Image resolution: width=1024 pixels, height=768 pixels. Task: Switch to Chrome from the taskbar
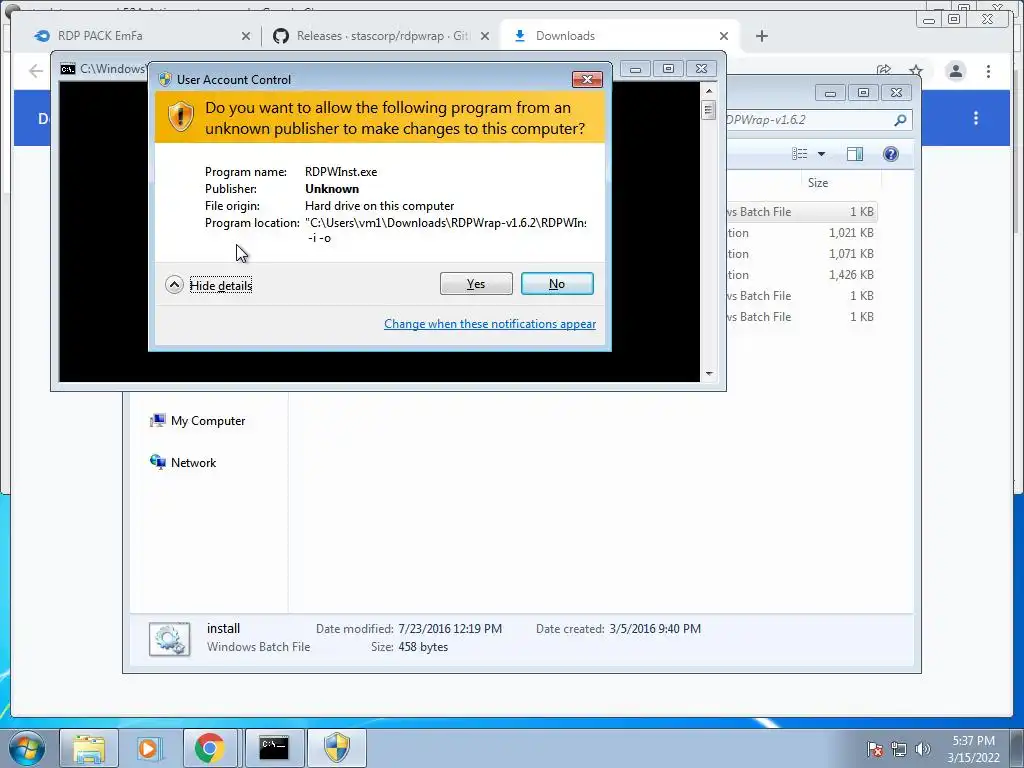pos(210,748)
